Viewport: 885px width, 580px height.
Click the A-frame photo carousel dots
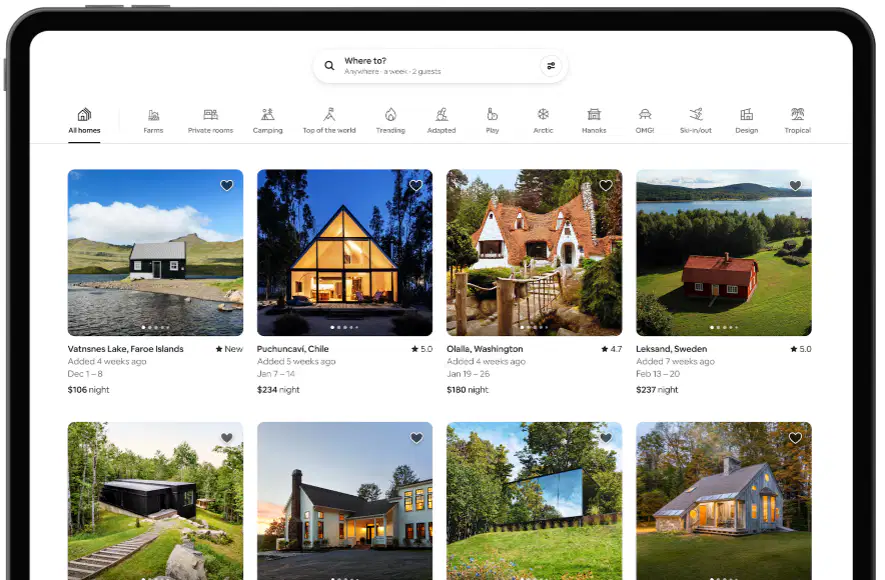344,327
